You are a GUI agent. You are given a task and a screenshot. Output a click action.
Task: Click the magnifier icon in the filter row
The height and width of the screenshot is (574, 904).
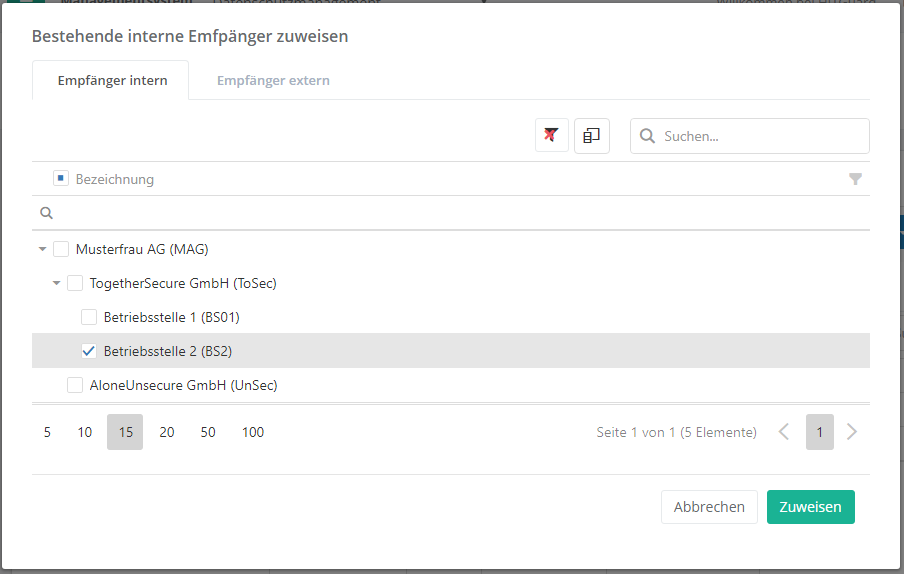point(46,213)
